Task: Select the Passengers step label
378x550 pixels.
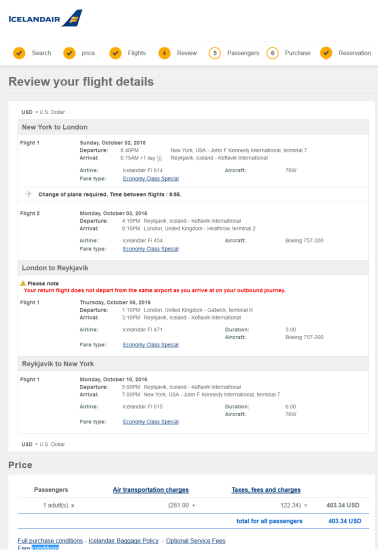Action: [243, 53]
